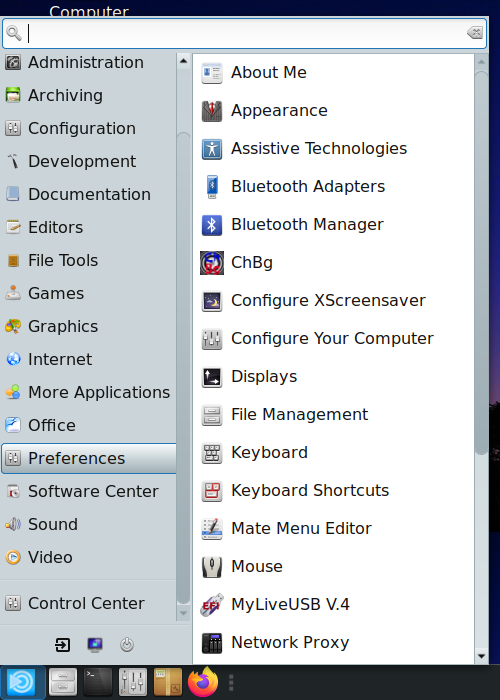Select Office category
The width and height of the screenshot is (500, 700).
[x=88, y=425]
